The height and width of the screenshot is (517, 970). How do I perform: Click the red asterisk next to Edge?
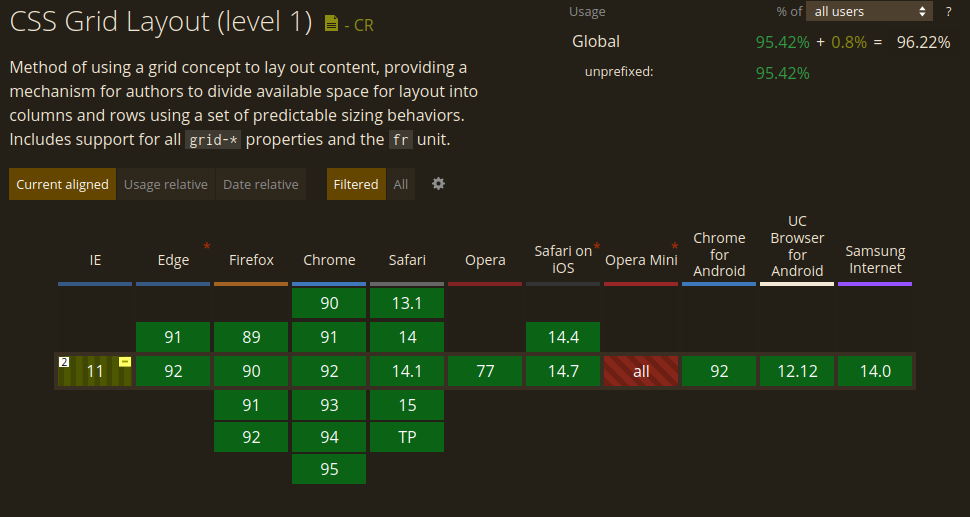(x=207, y=246)
